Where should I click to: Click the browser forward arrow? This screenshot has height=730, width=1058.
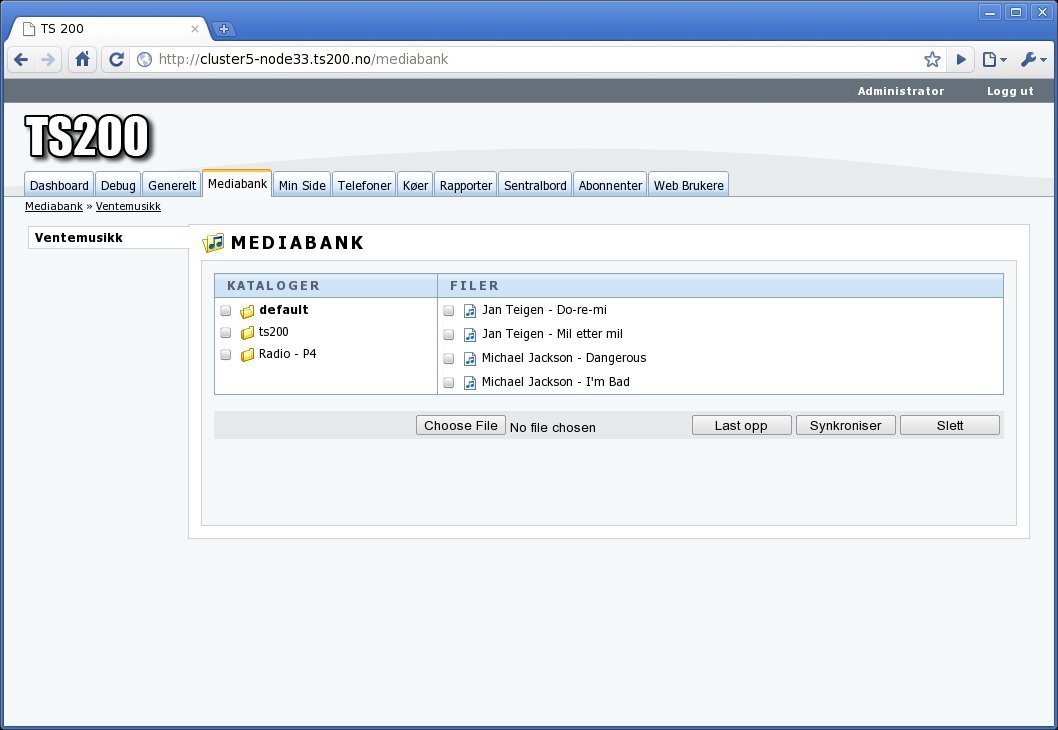coord(48,59)
